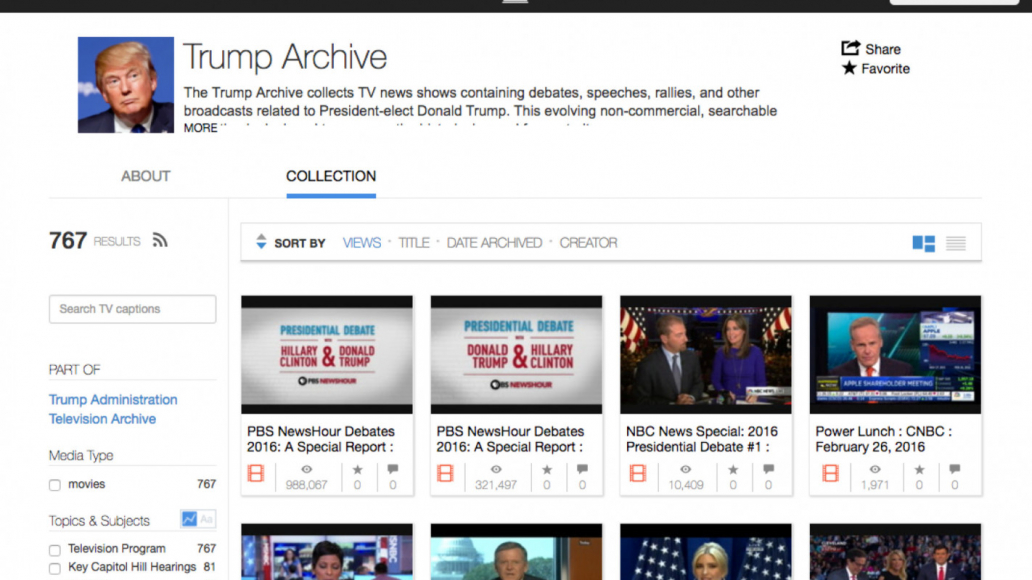Toggle sort direction arrows
Screen dimensions: 1032x580
[261, 242]
